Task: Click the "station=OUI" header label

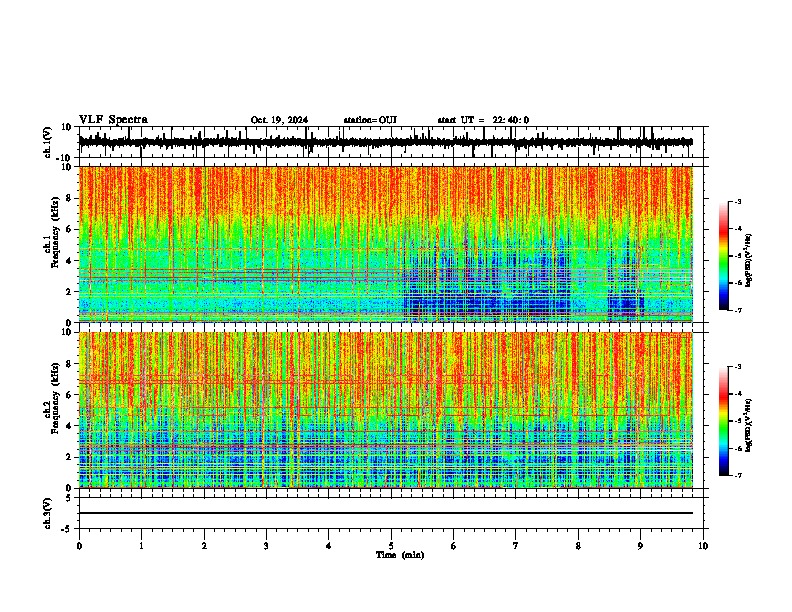Action: click(370, 120)
